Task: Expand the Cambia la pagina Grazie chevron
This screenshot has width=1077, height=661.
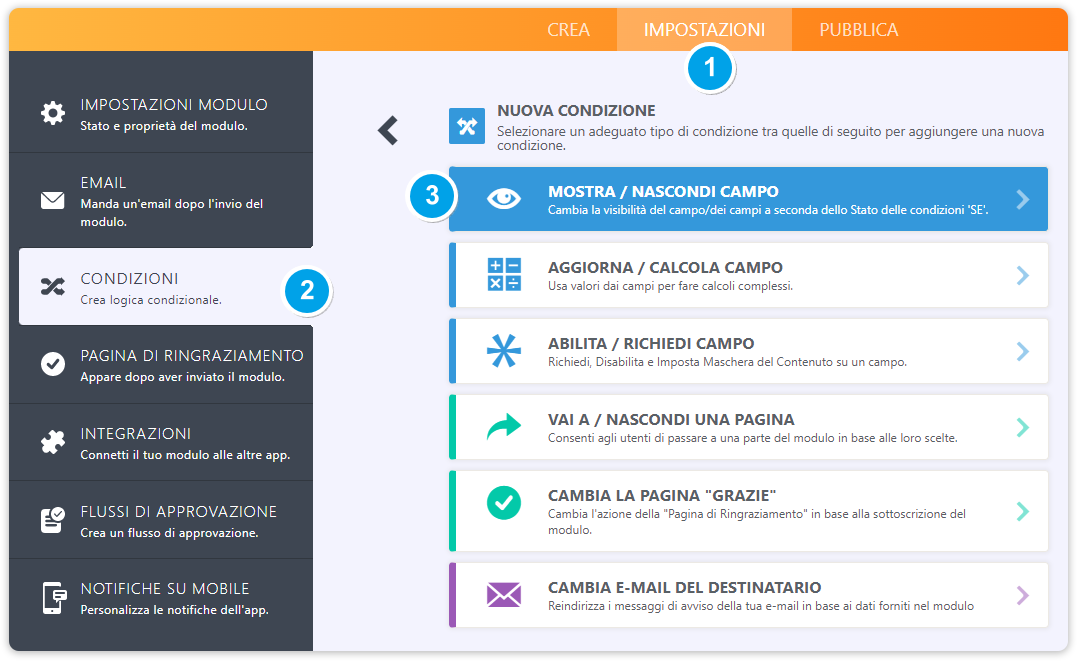Action: tap(1023, 511)
